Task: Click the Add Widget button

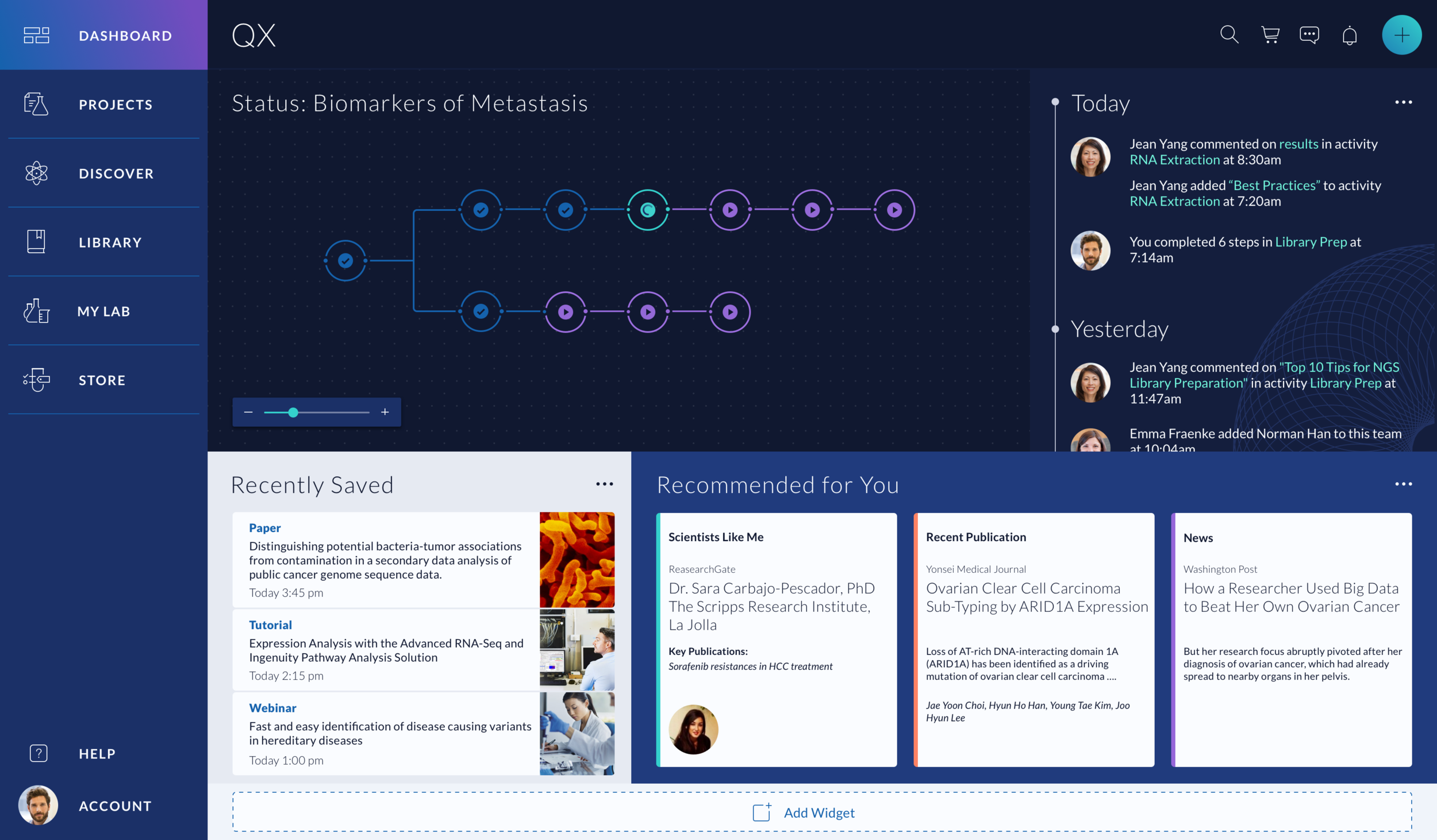Action: (804, 812)
